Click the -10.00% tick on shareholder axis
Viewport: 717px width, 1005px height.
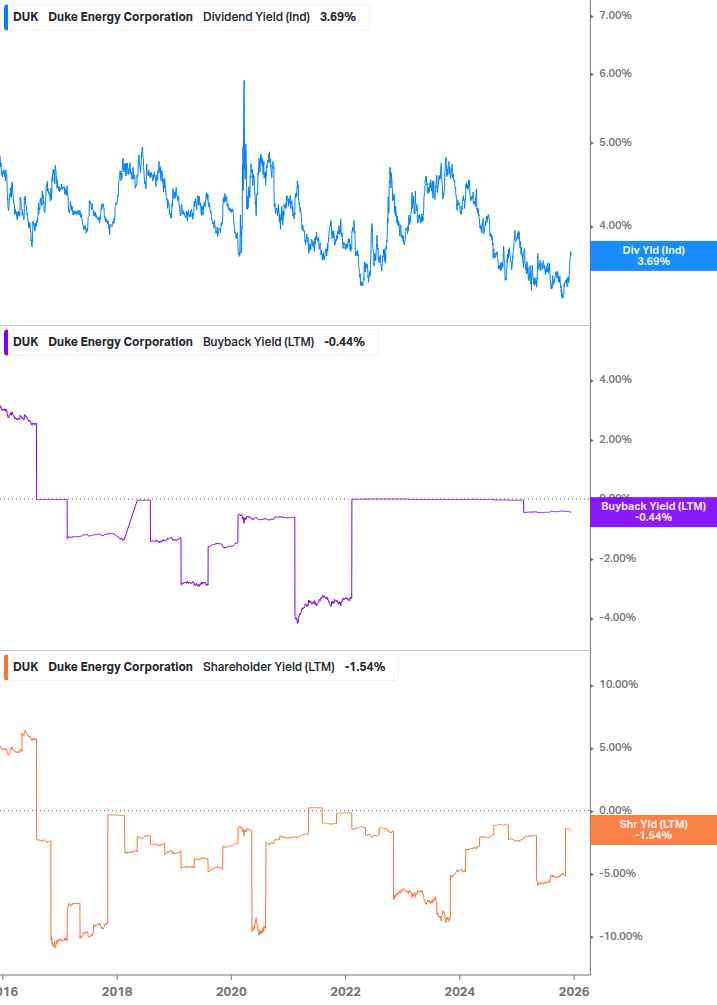tap(620, 936)
